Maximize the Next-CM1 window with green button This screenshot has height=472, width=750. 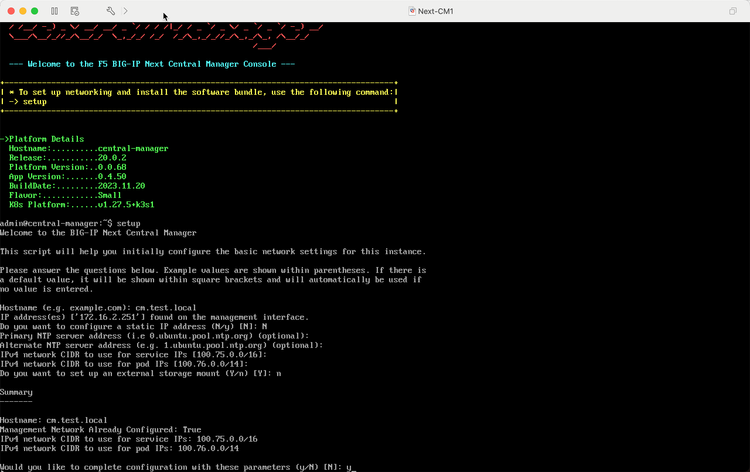[x=34, y=11]
